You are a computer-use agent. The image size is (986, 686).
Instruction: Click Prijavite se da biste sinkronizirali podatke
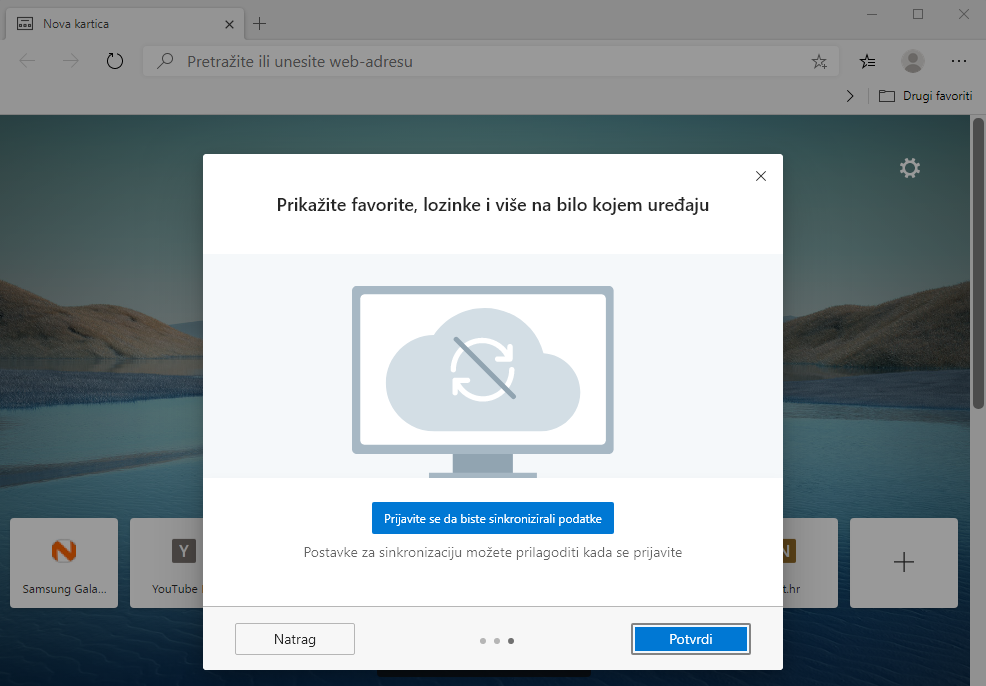(x=492, y=518)
